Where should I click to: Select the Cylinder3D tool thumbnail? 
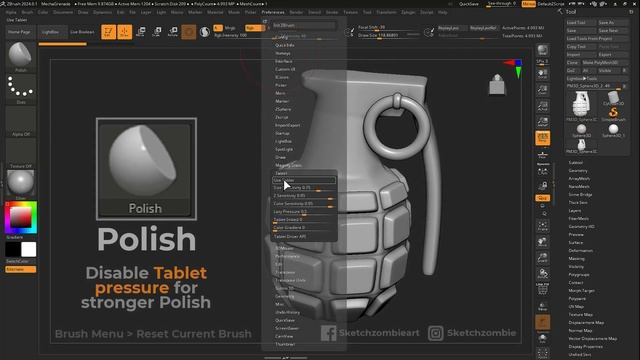tap(613, 98)
